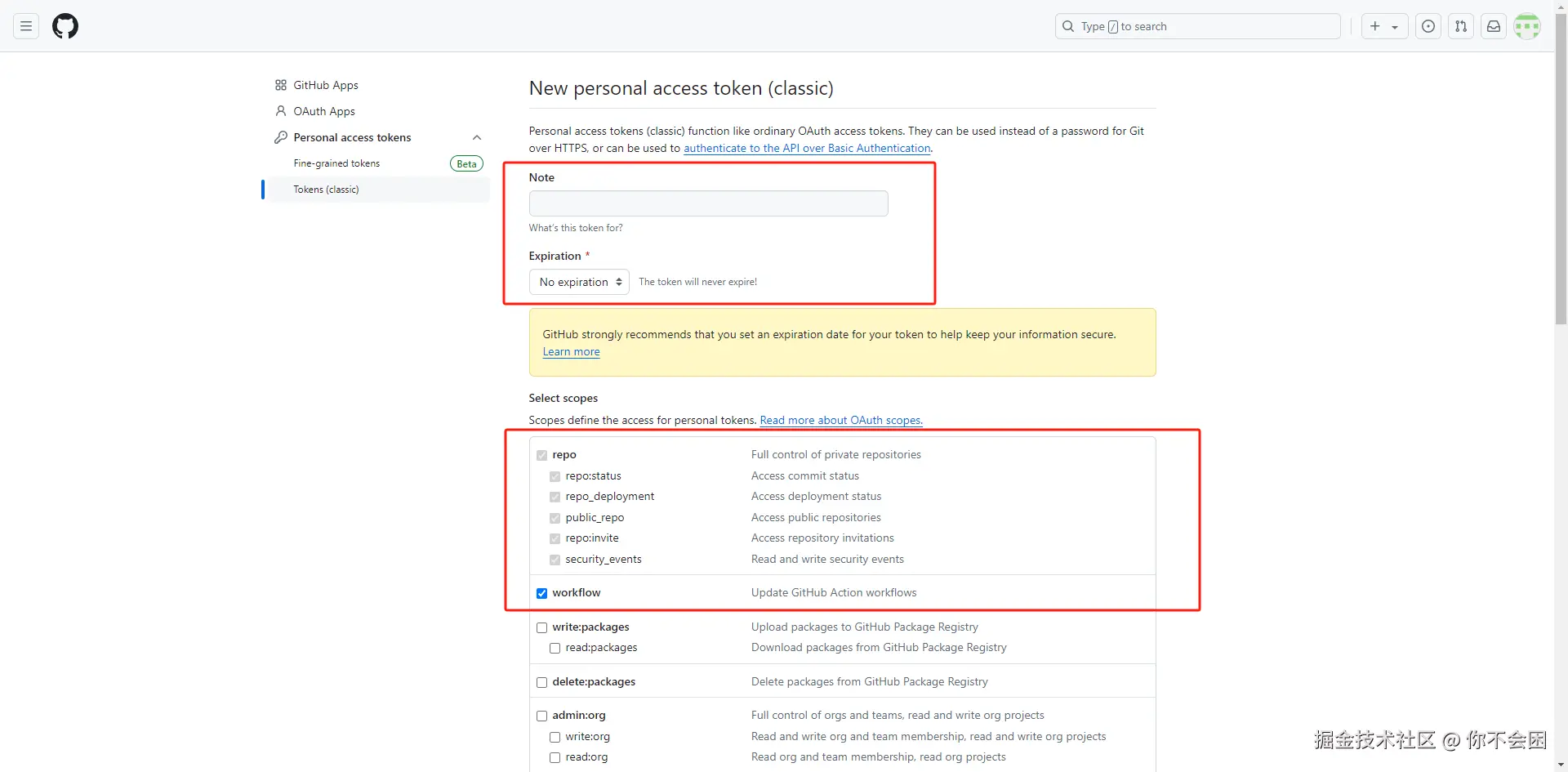Open the hamburger navigation menu
1568x772 pixels.
pos(26,26)
